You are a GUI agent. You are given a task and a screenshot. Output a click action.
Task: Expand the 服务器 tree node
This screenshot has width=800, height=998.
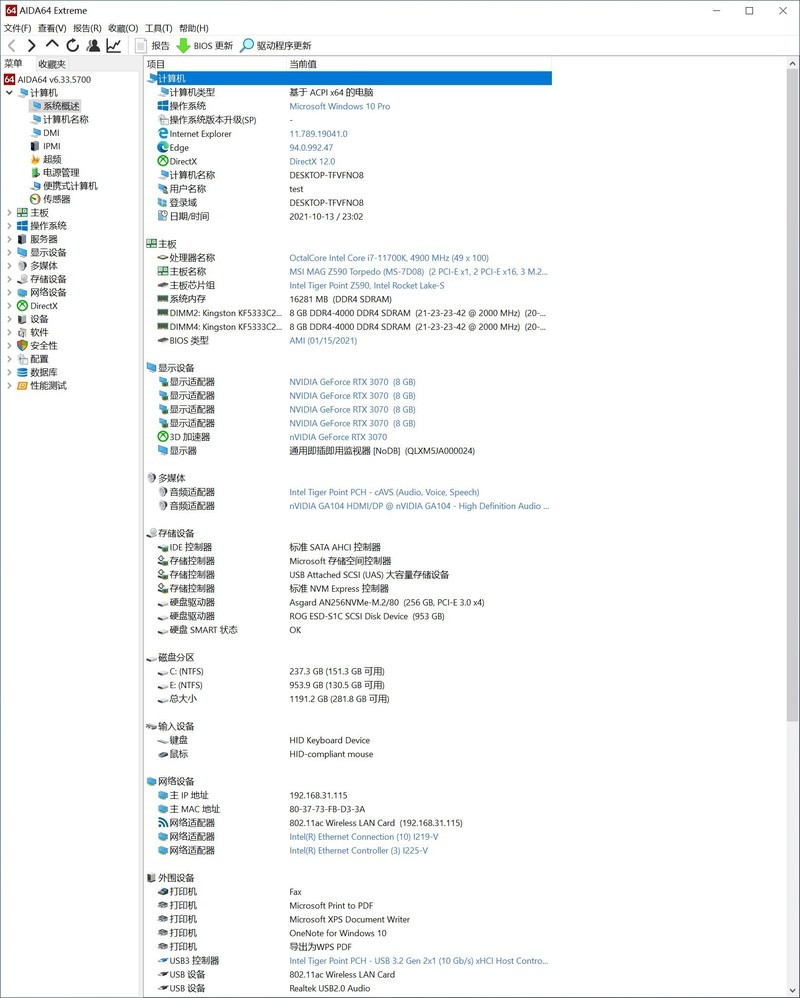[9, 239]
